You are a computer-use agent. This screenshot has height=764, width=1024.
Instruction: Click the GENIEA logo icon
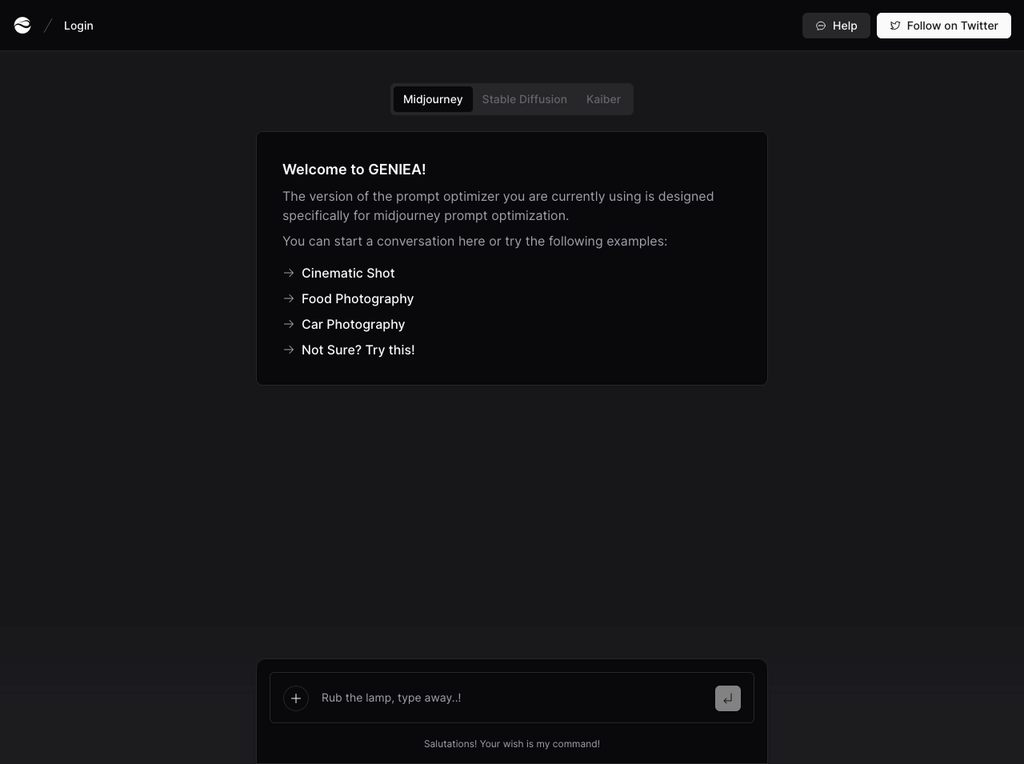click(22, 25)
